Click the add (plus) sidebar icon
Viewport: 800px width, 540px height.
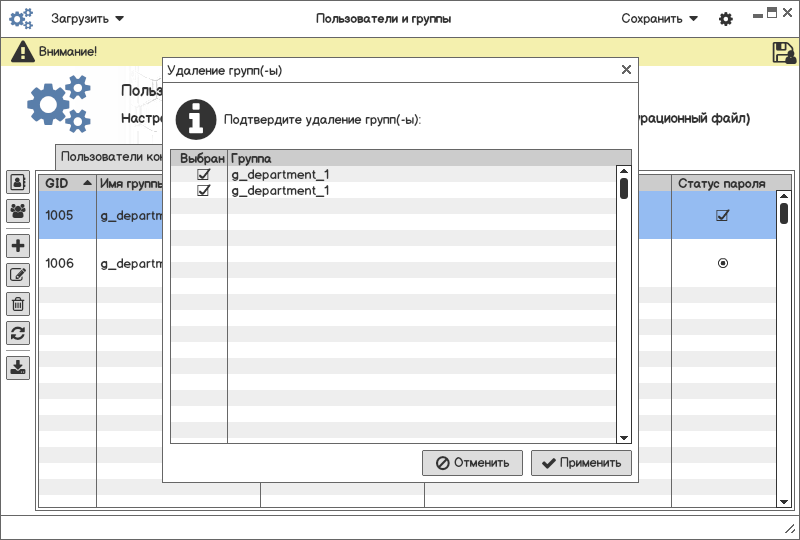click(x=18, y=246)
